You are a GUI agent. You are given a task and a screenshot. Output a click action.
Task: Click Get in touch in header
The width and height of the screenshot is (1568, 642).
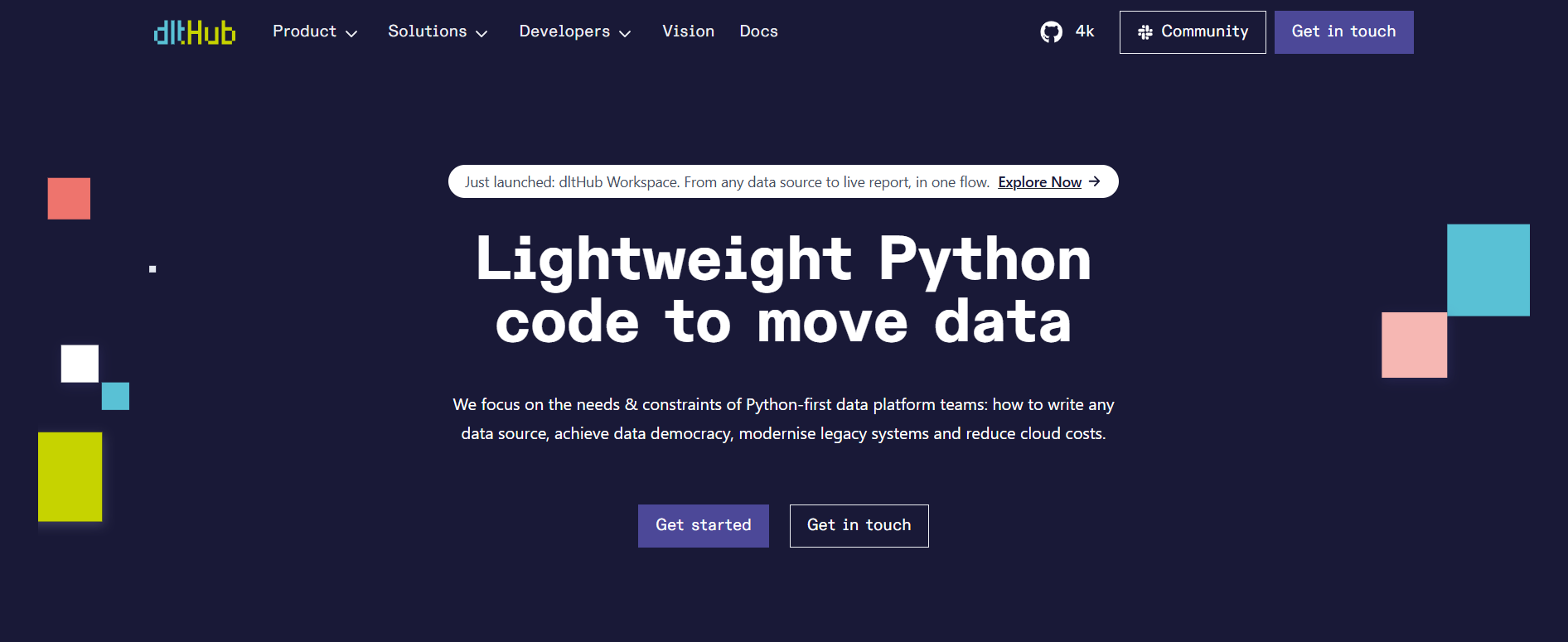point(1343,32)
